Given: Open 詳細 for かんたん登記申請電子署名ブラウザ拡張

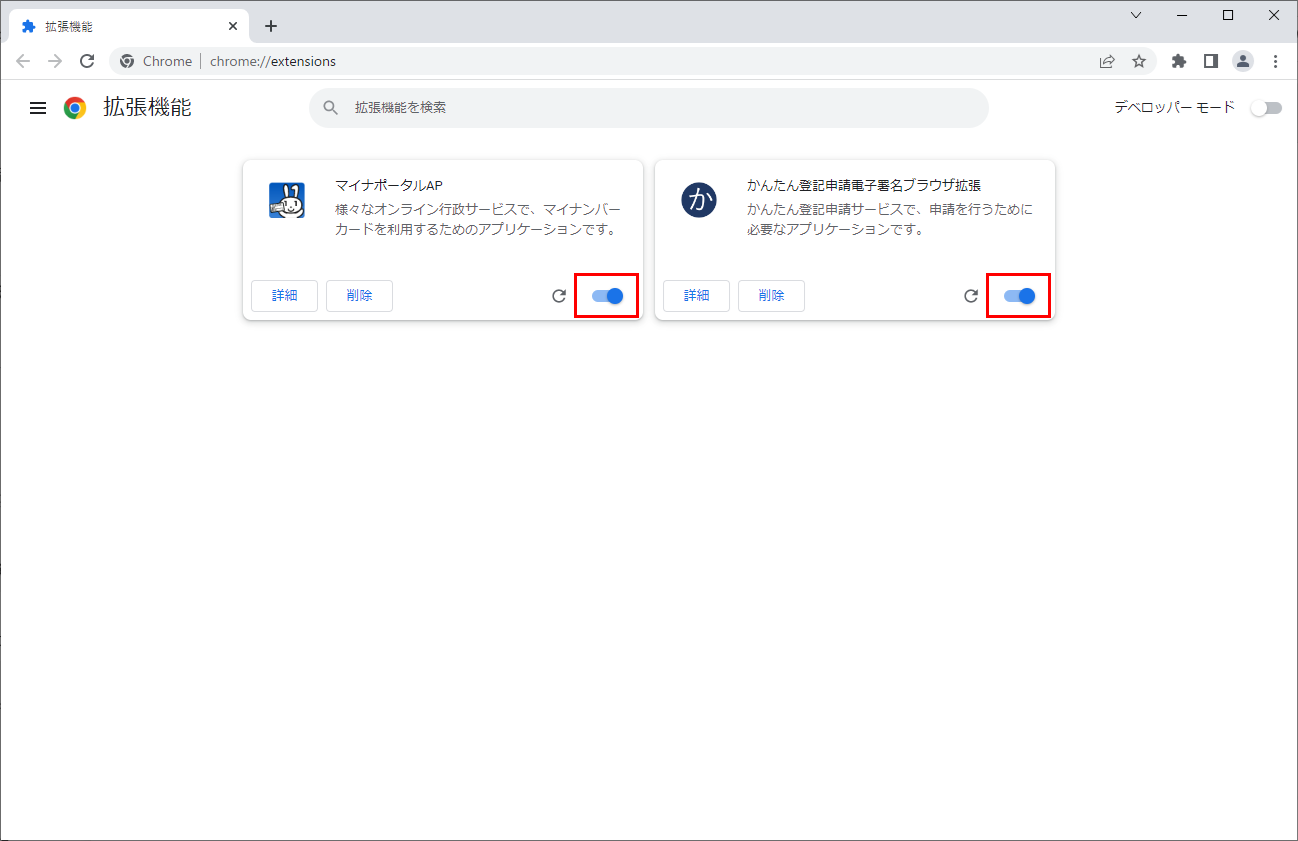Looking at the screenshot, I should click(x=697, y=296).
